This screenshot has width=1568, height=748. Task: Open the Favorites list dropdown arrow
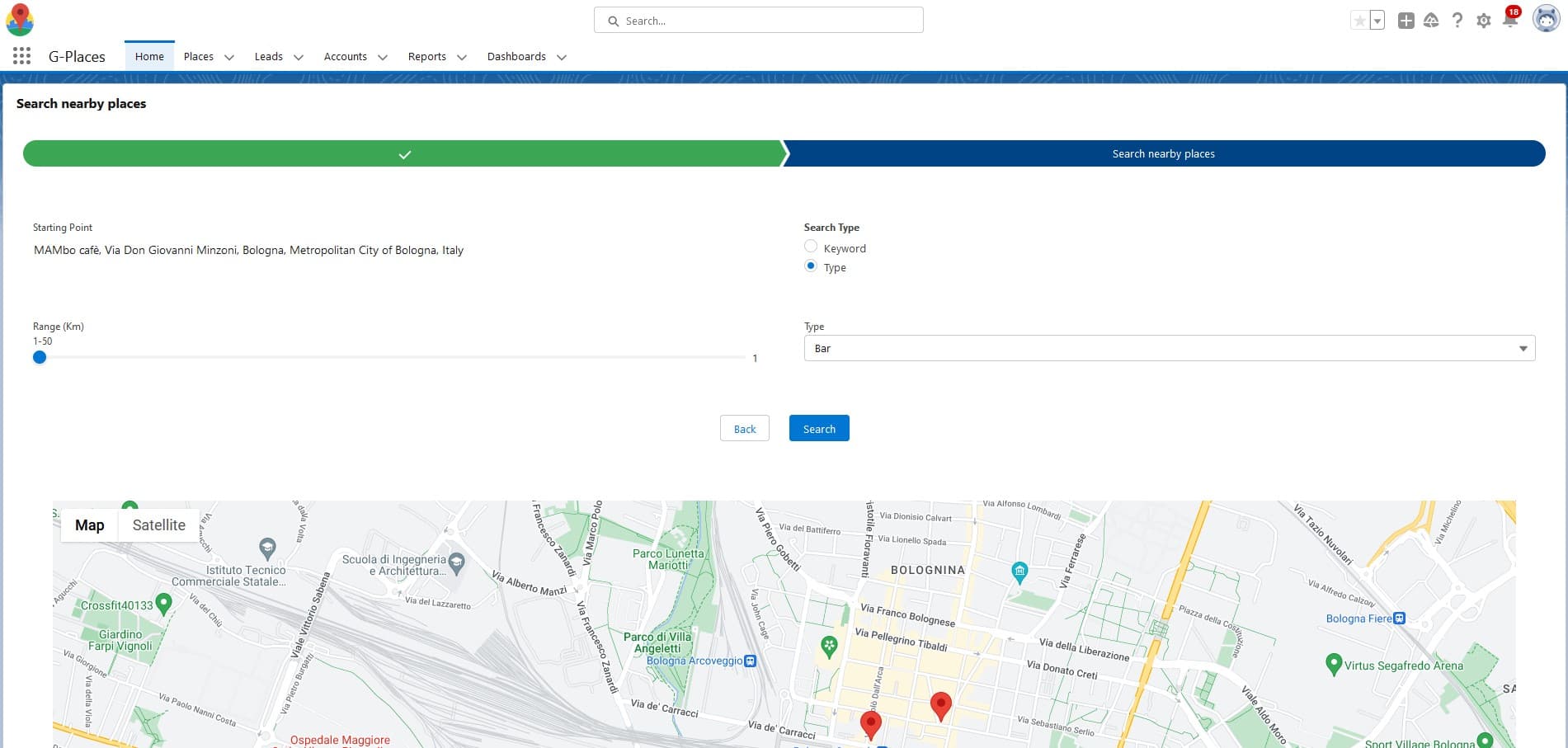click(1377, 21)
